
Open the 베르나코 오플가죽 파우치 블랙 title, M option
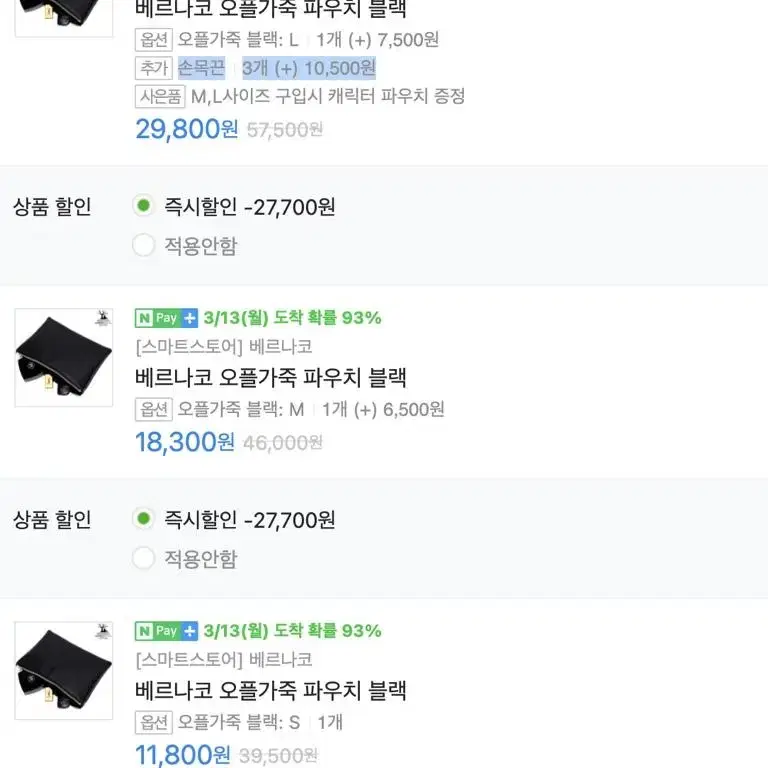point(270,377)
